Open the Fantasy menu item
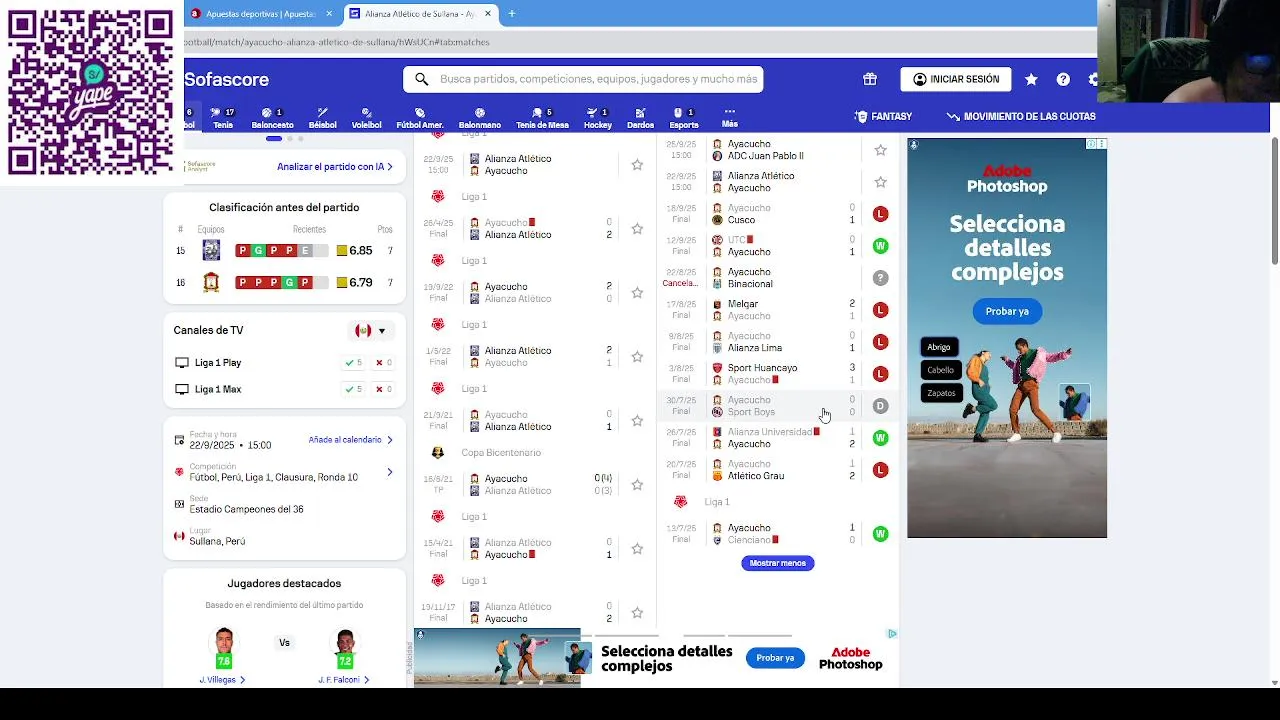This screenshot has width=1280, height=720. (883, 116)
